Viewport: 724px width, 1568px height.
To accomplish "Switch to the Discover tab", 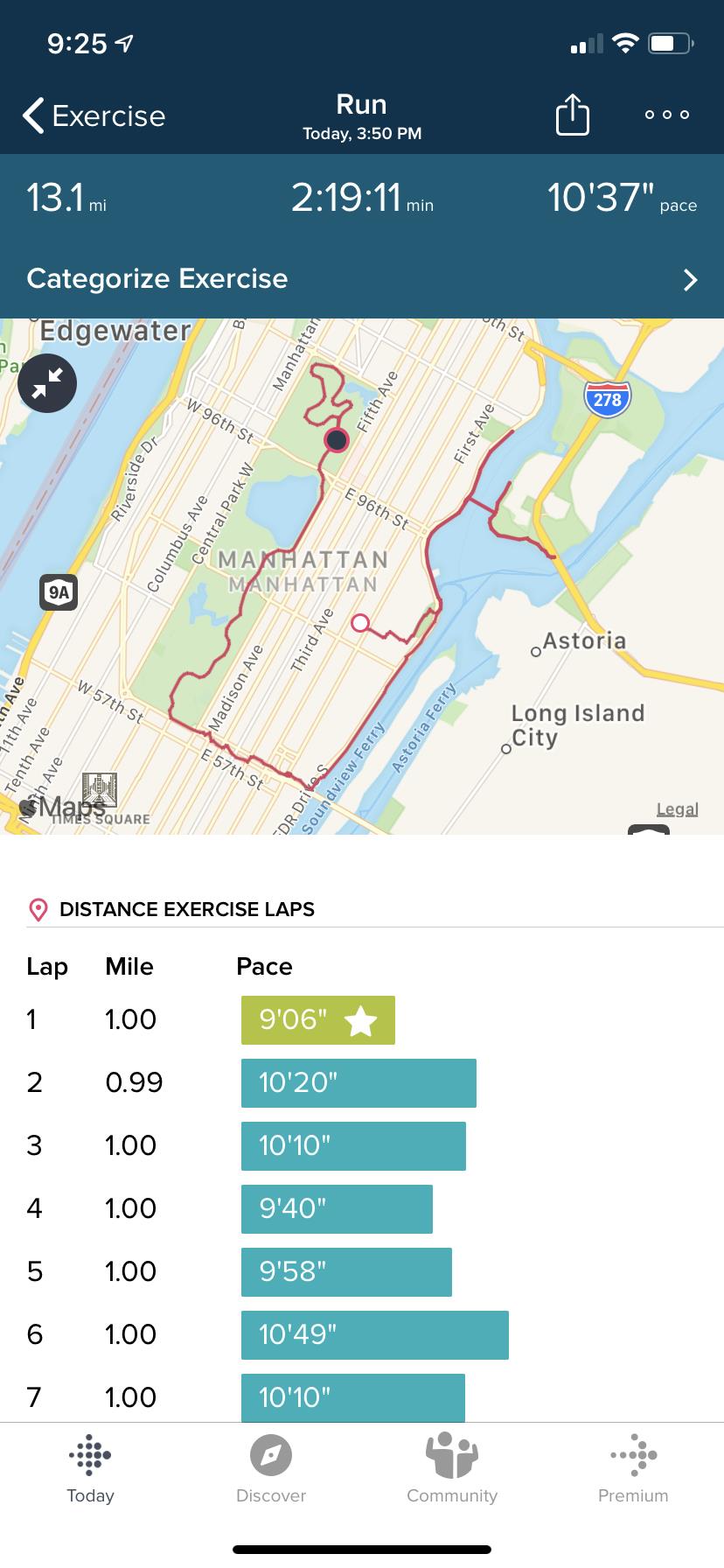I will [271, 1468].
